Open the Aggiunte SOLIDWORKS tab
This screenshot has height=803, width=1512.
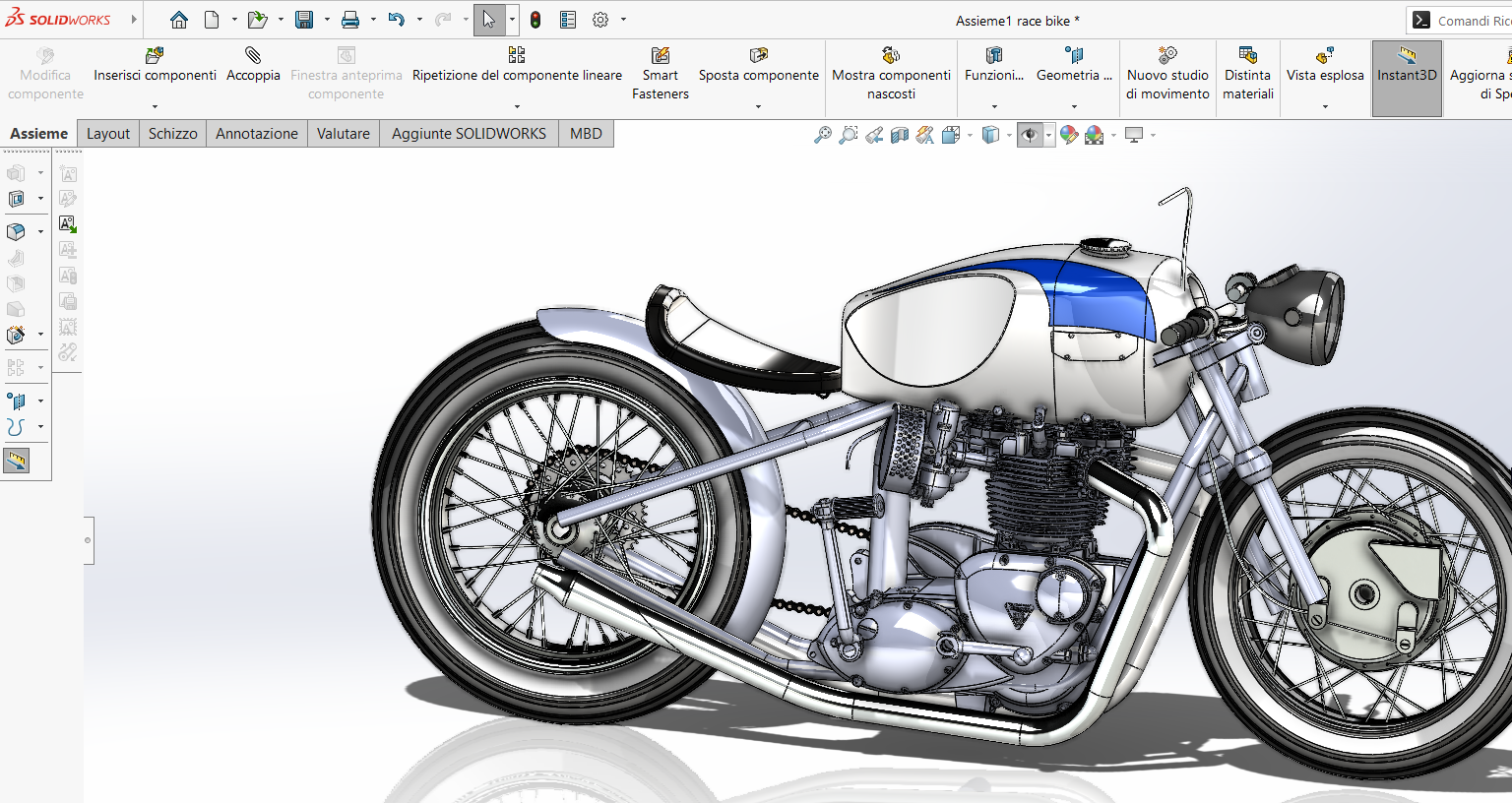[x=469, y=134]
